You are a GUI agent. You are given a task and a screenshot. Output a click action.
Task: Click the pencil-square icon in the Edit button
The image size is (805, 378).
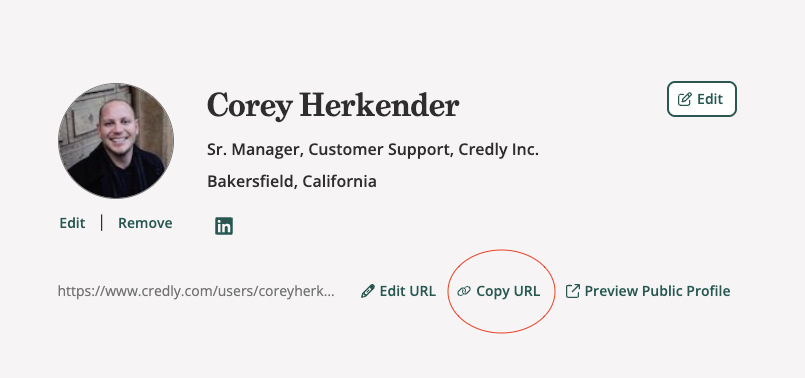(685, 99)
